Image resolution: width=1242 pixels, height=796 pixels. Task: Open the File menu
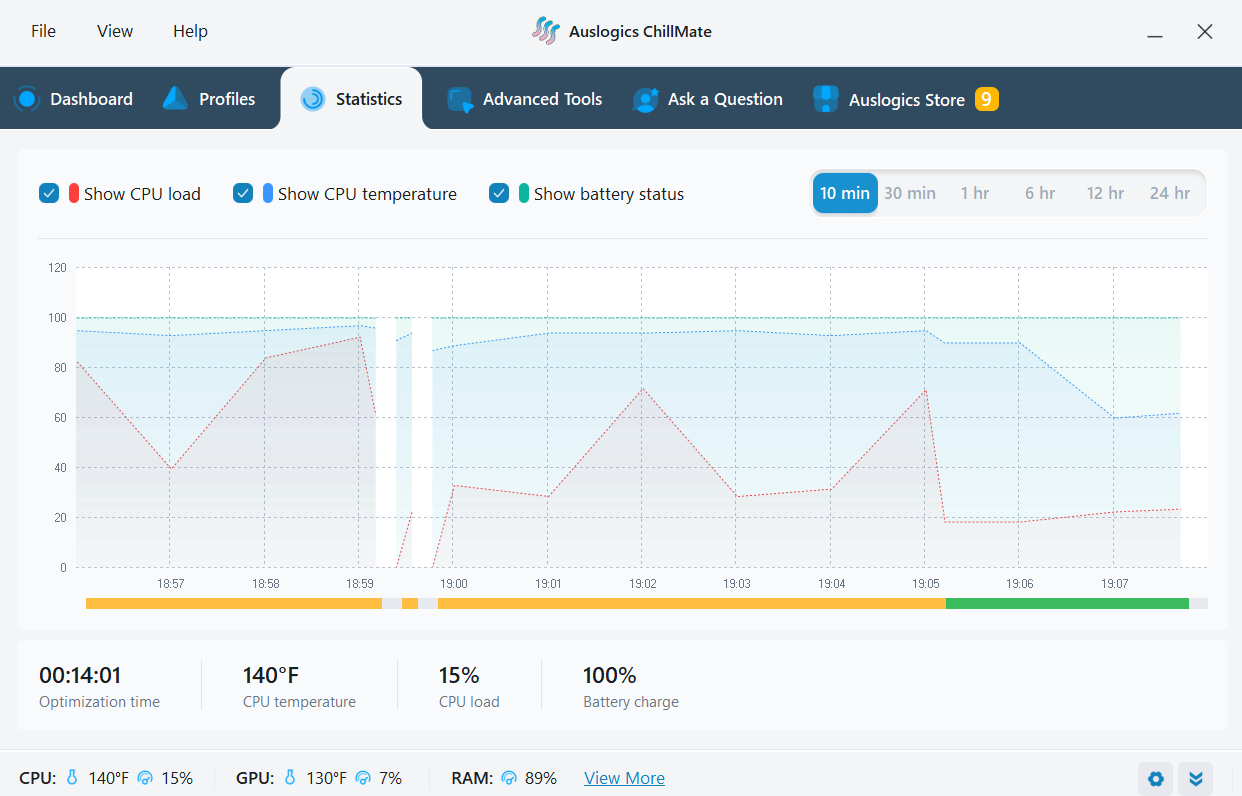click(43, 31)
